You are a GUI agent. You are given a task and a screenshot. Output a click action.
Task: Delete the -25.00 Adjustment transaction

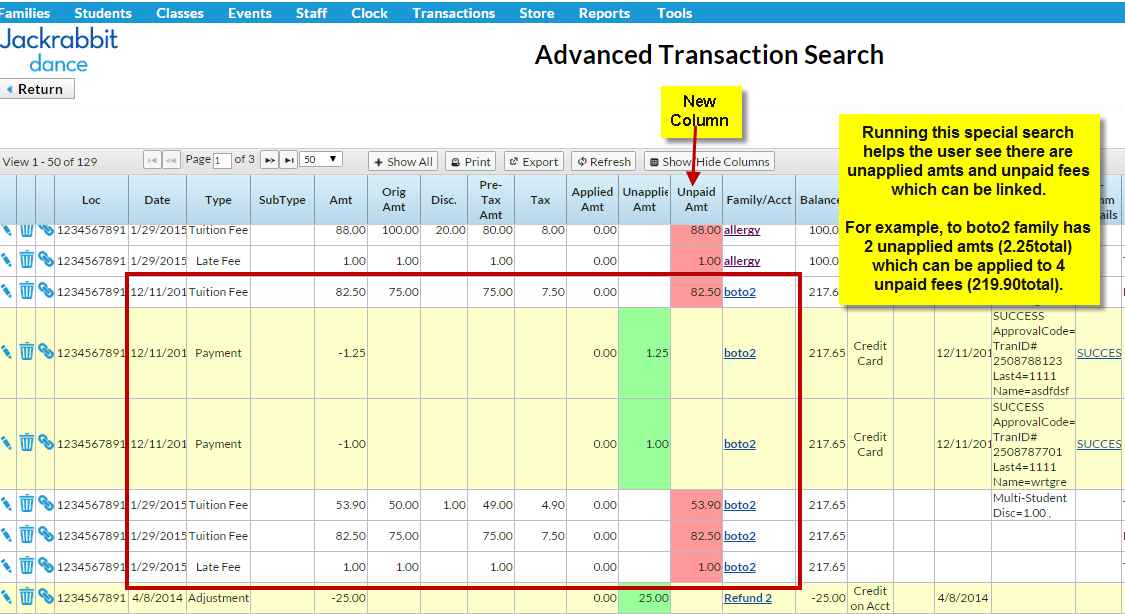pyautogui.click(x=27, y=596)
